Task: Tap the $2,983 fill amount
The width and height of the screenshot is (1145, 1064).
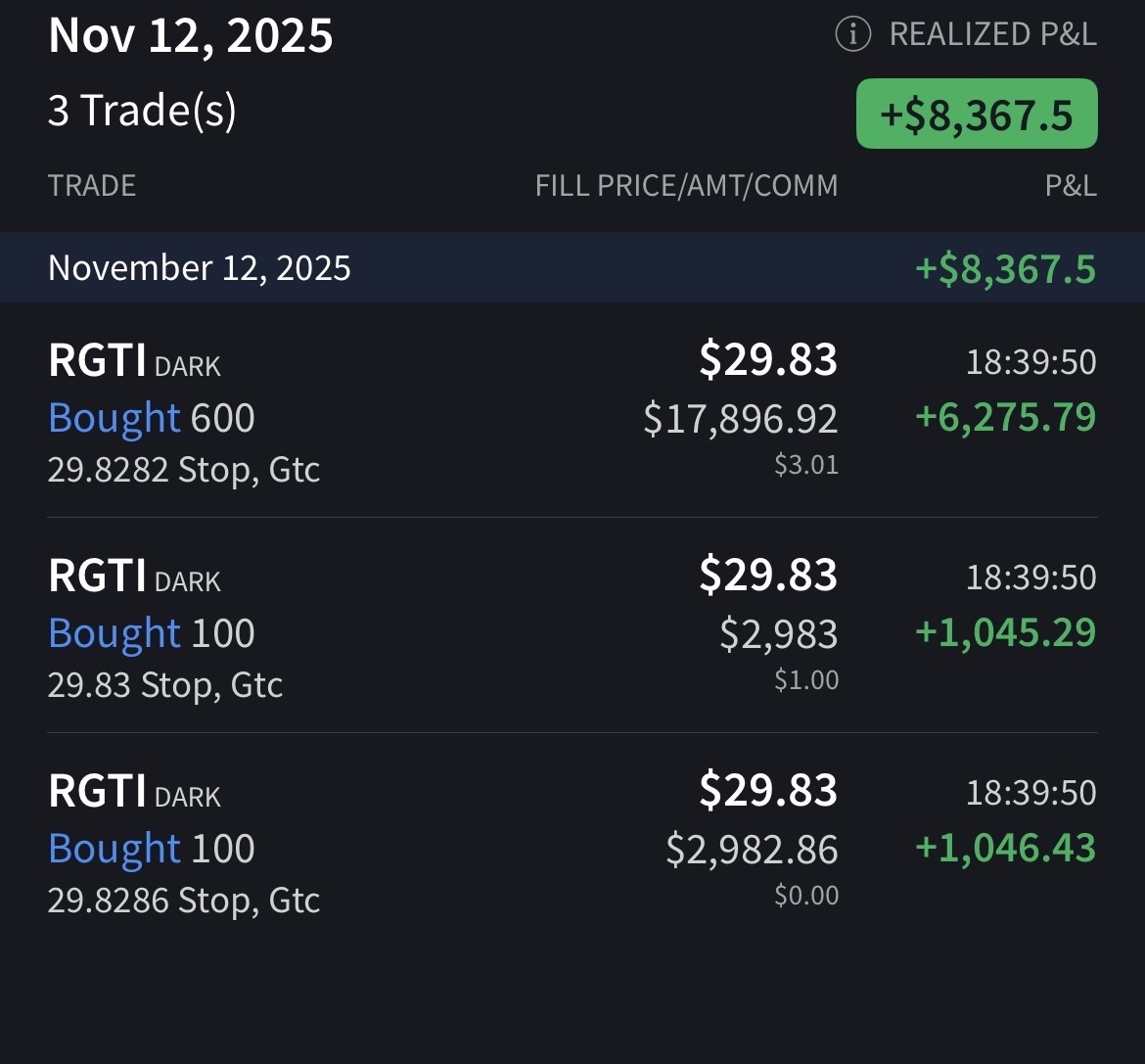Action: 778,634
